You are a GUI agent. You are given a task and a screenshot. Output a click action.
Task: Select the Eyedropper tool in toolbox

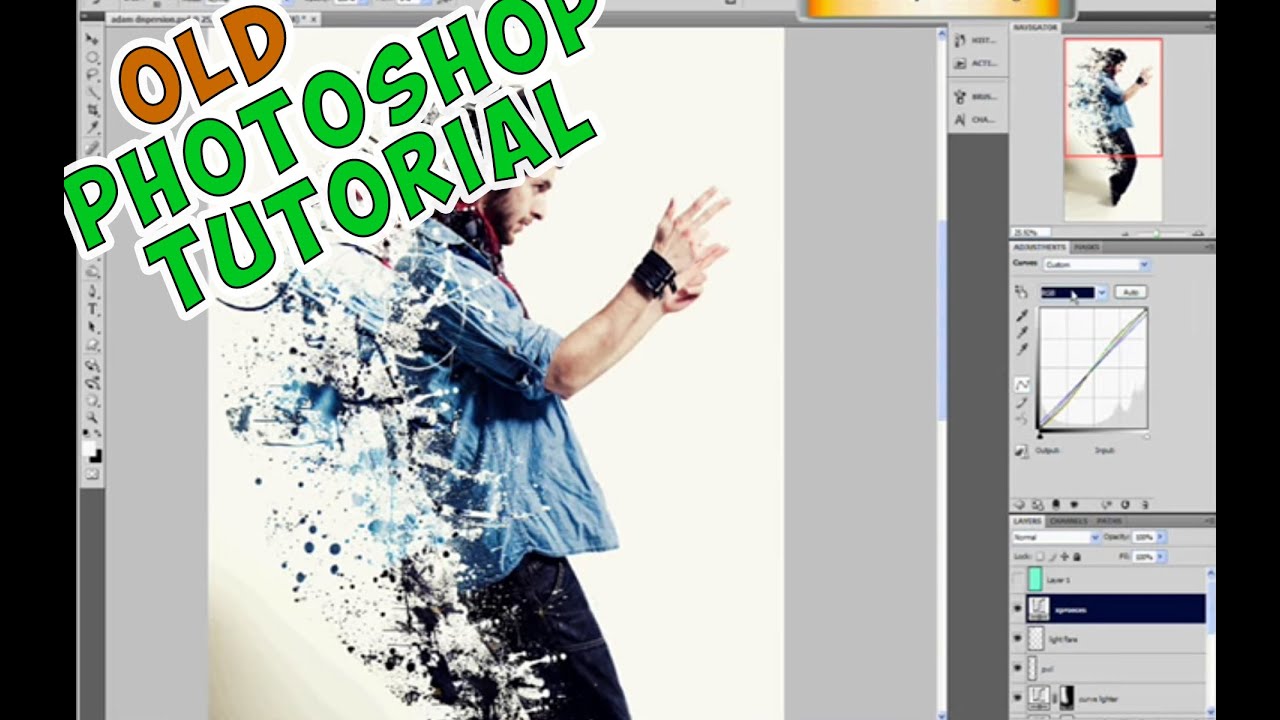92,128
